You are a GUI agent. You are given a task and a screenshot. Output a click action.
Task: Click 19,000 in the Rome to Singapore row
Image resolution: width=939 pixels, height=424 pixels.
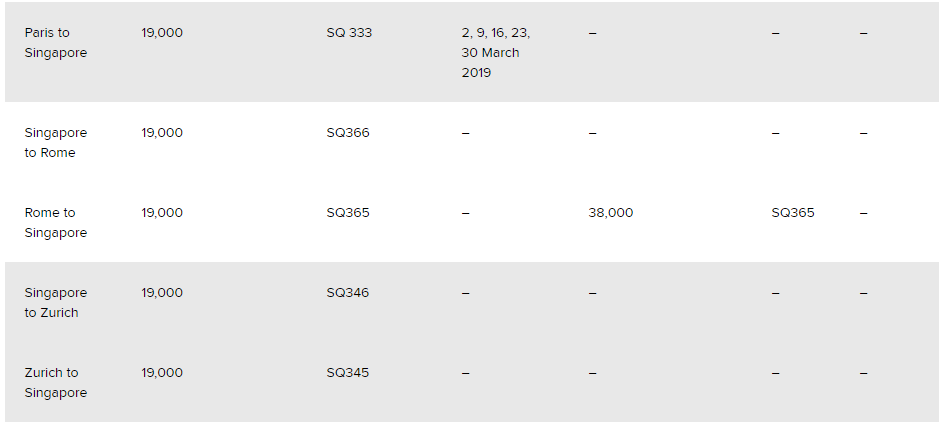[x=162, y=213]
